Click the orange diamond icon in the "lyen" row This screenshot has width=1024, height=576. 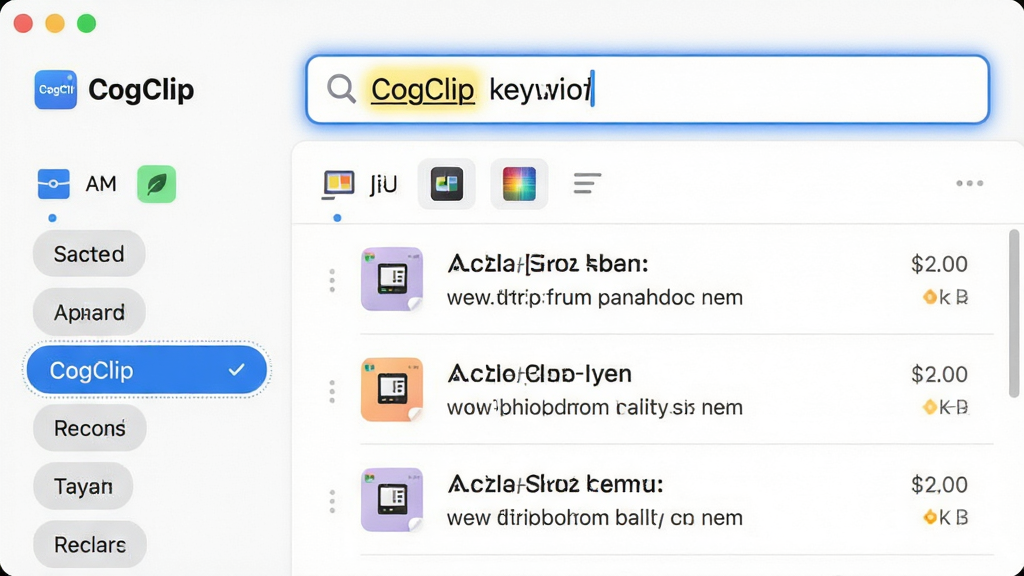(x=929, y=408)
